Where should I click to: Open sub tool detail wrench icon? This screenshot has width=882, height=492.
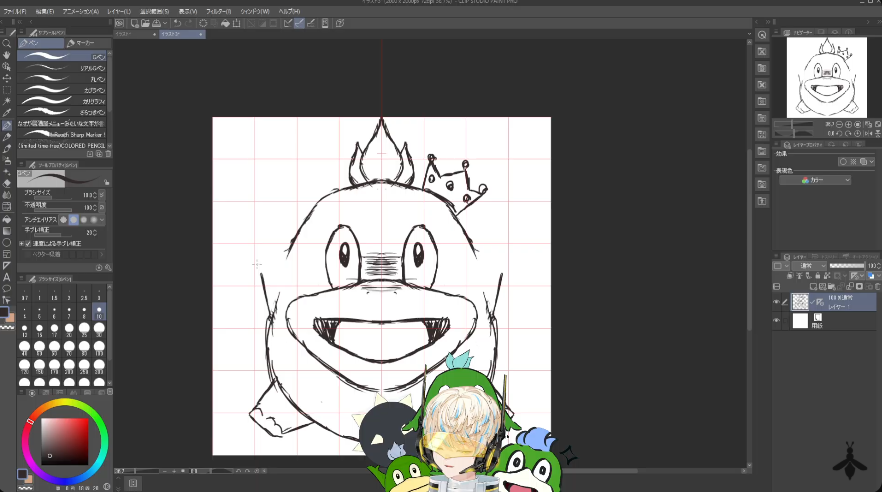click(108, 268)
